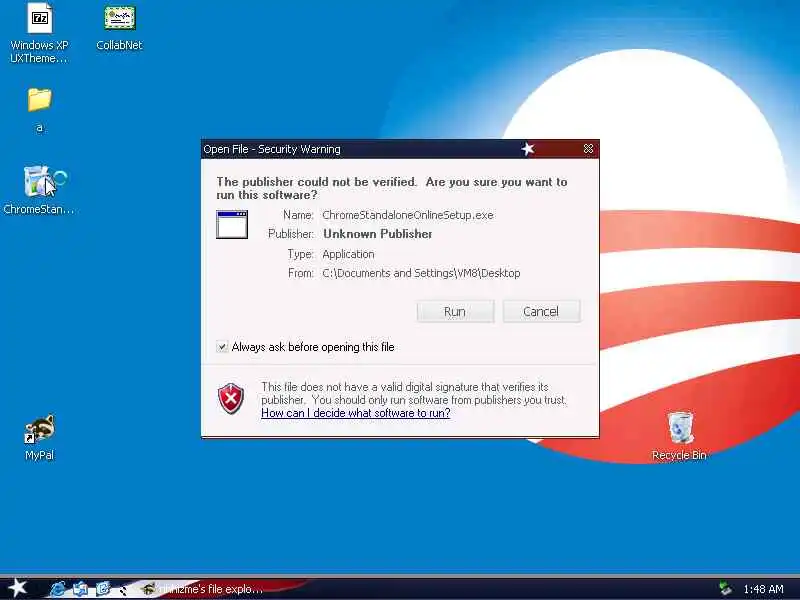Click the star icon in dialog title bar
The width and height of the screenshot is (800, 600).
coord(528,148)
